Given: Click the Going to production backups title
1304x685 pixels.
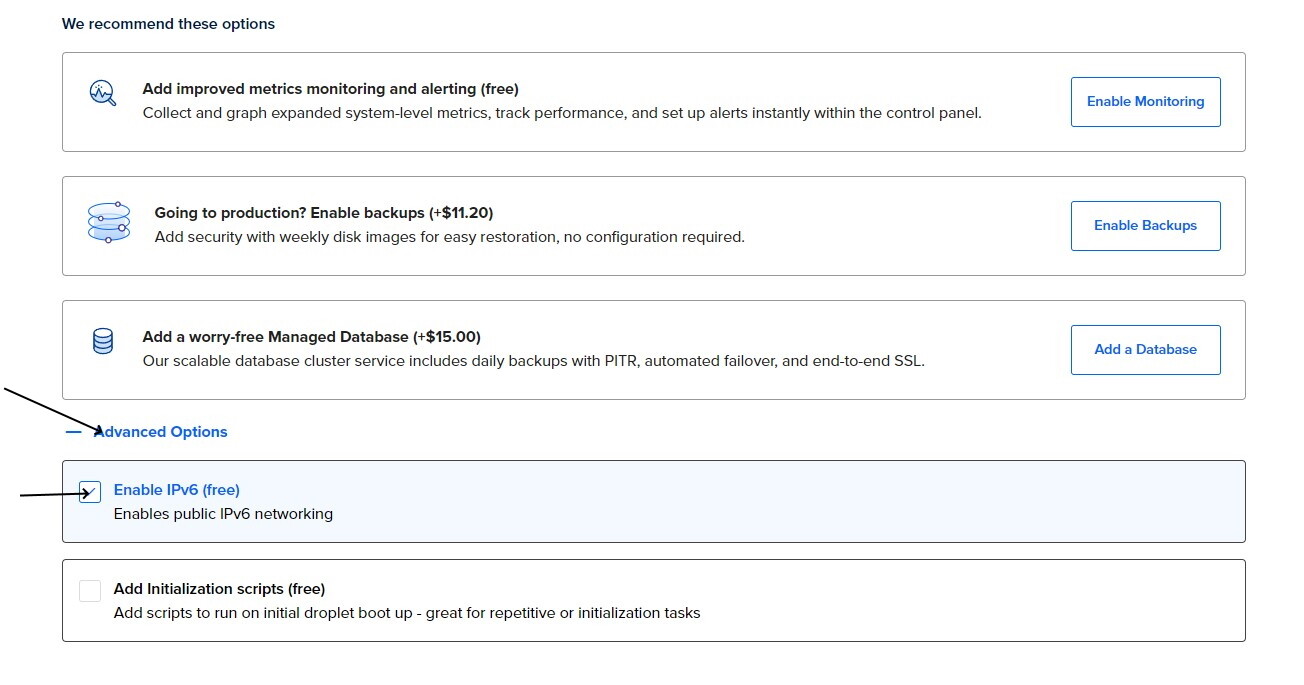Looking at the screenshot, I should [324, 213].
